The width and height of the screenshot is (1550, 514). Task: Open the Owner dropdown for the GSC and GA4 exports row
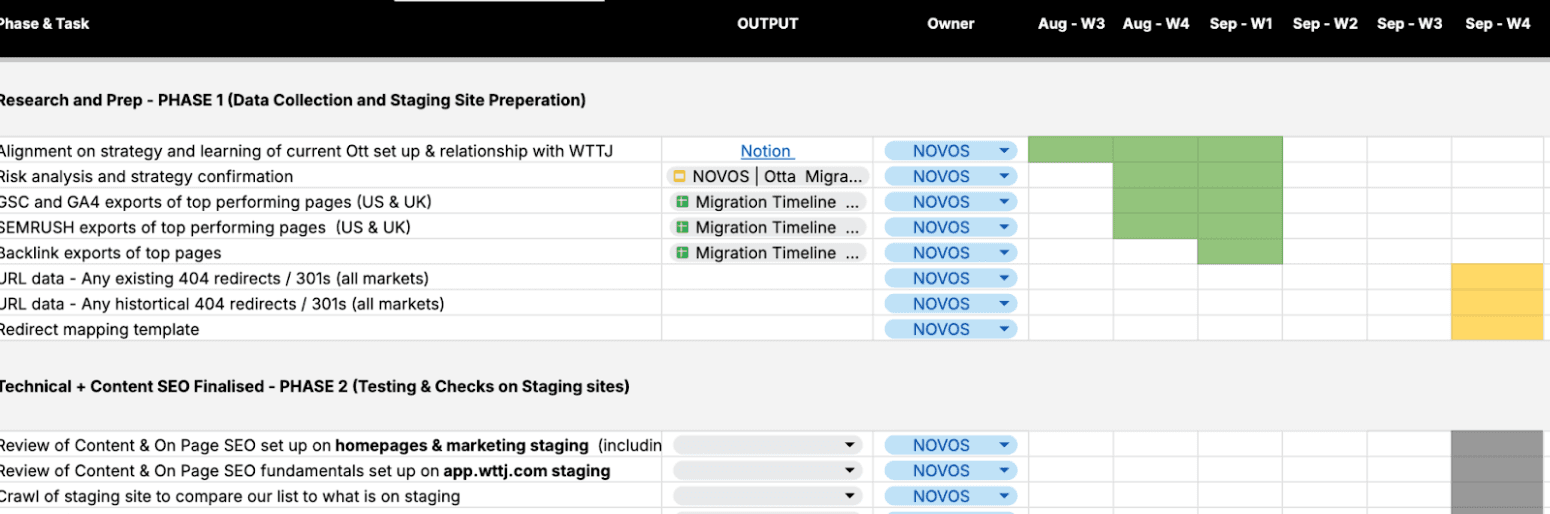click(950, 202)
